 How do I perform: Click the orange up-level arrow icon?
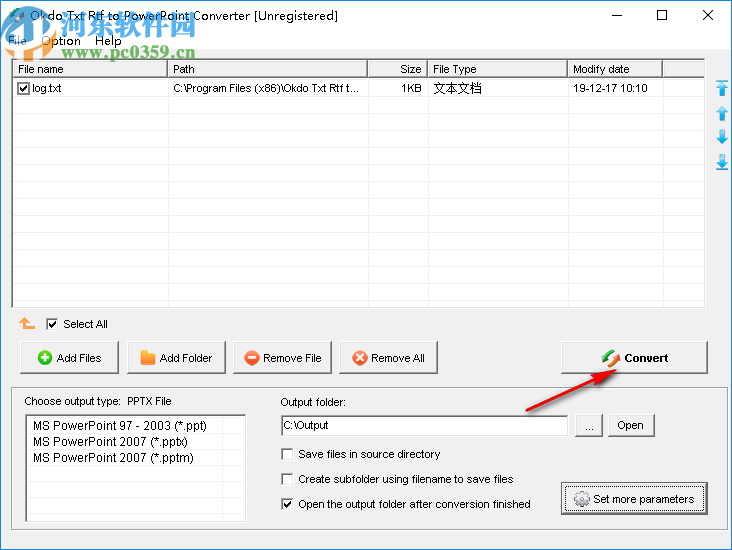[27, 323]
